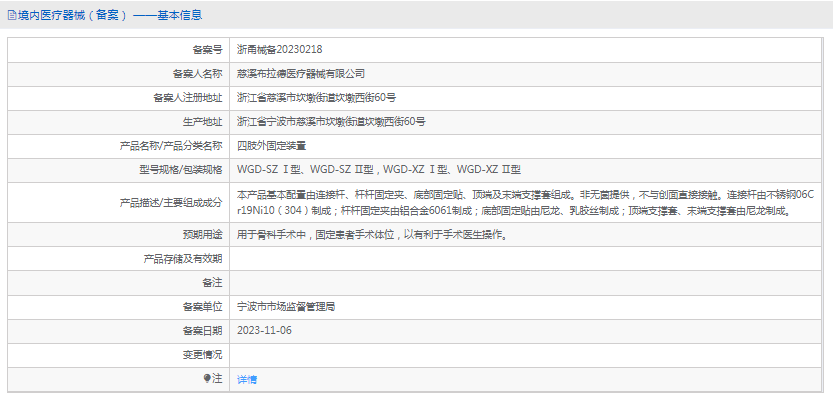The image size is (833, 399).
Task: Open the 详情 link
Action: pos(246,379)
